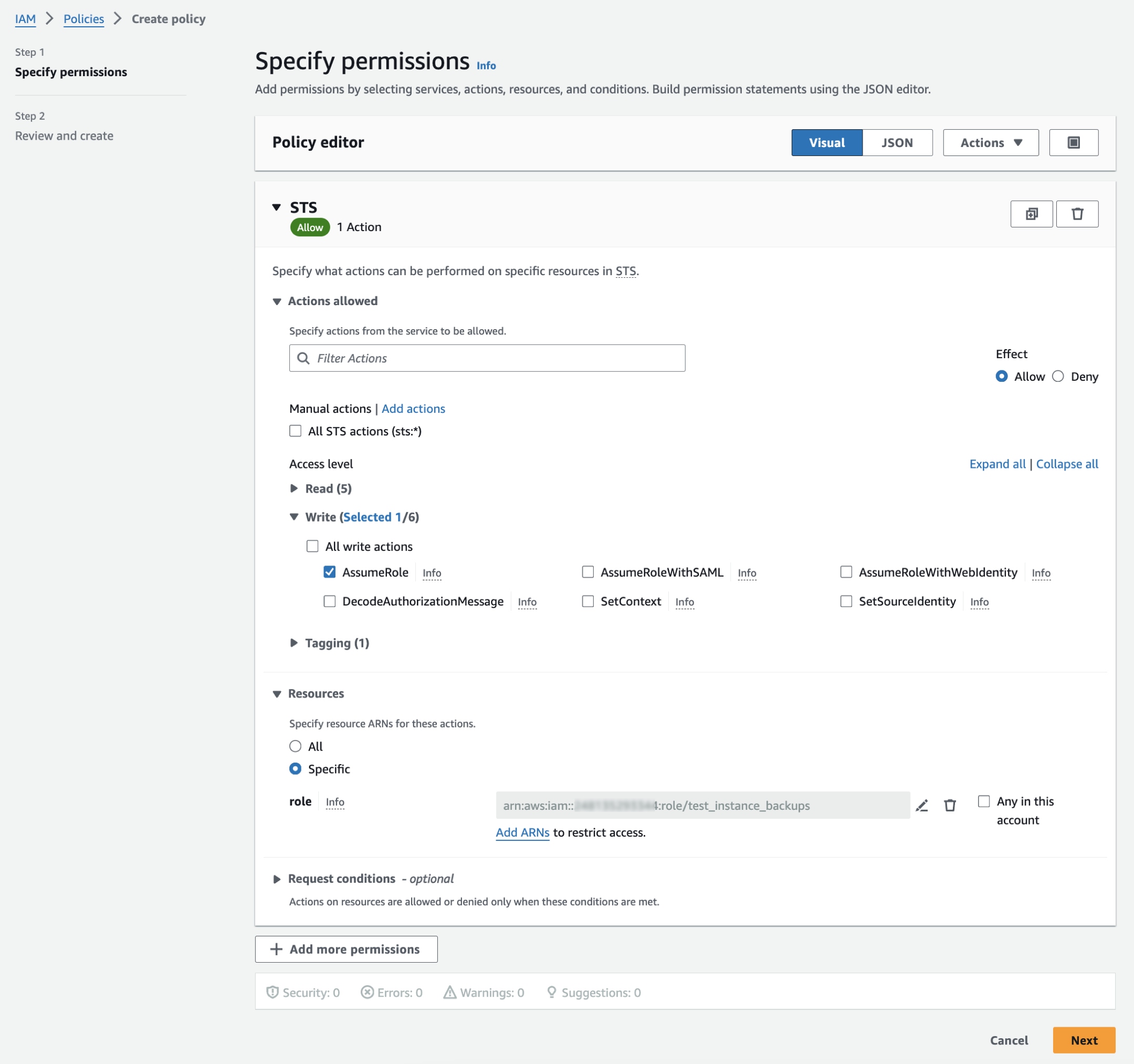Click into the Filter Actions field
Viewport: 1134px width, 1064px height.
coord(487,358)
